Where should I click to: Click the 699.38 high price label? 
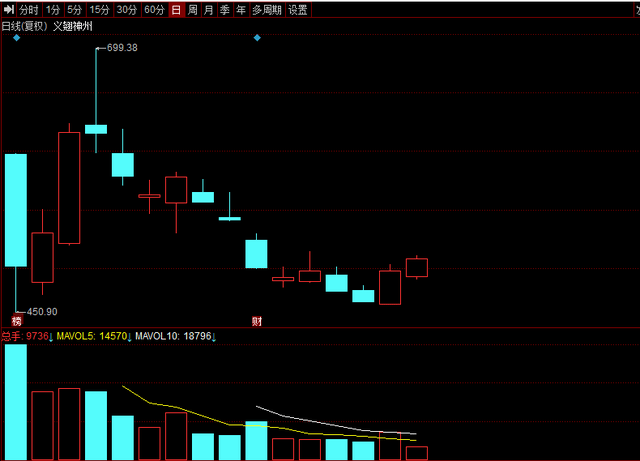tap(122, 48)
